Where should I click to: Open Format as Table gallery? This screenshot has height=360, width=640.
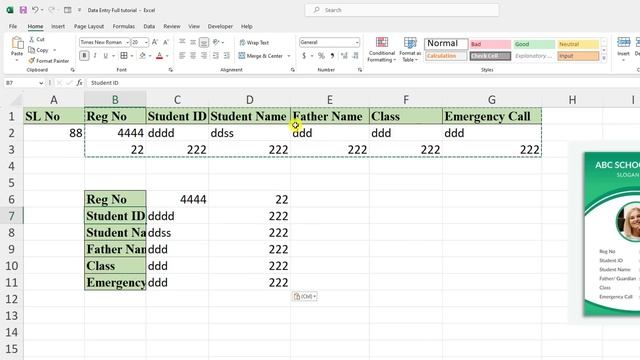[410, 49]
